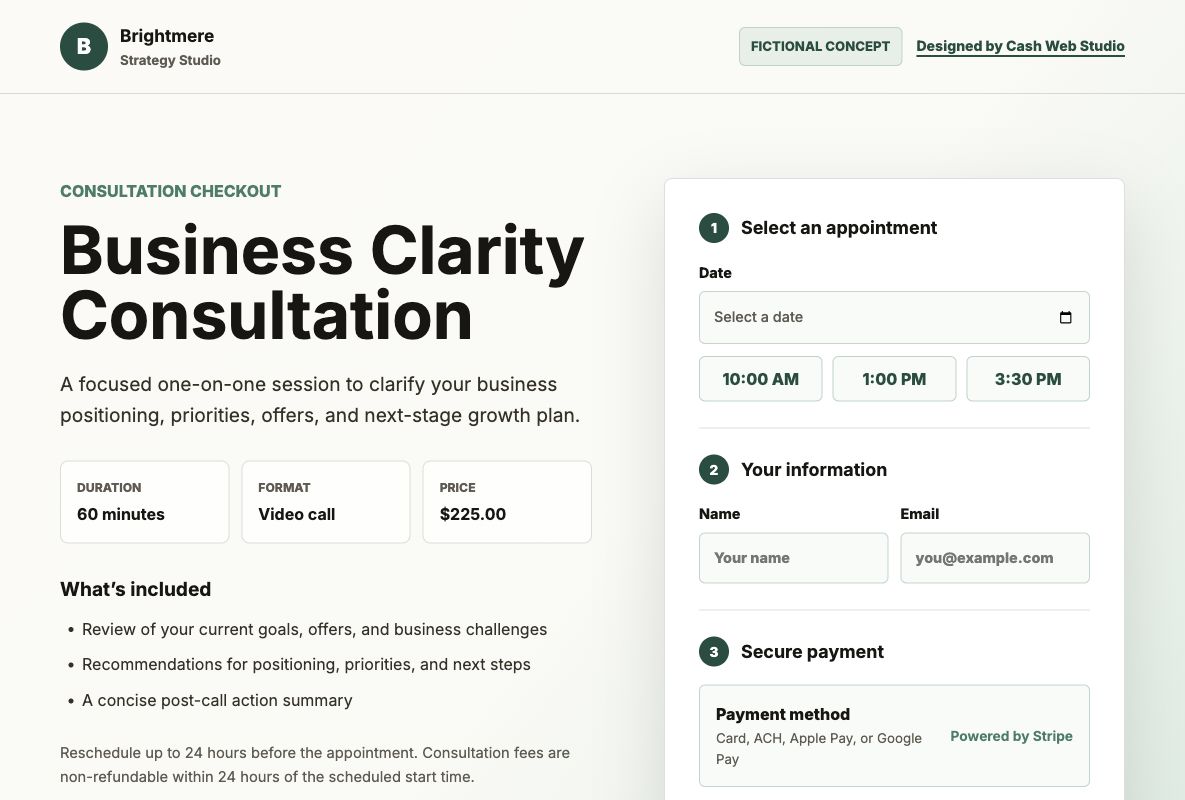Click the PRICE $225.00 card
The width and height of the screenshot is (1185, 800).
point(507,502)
